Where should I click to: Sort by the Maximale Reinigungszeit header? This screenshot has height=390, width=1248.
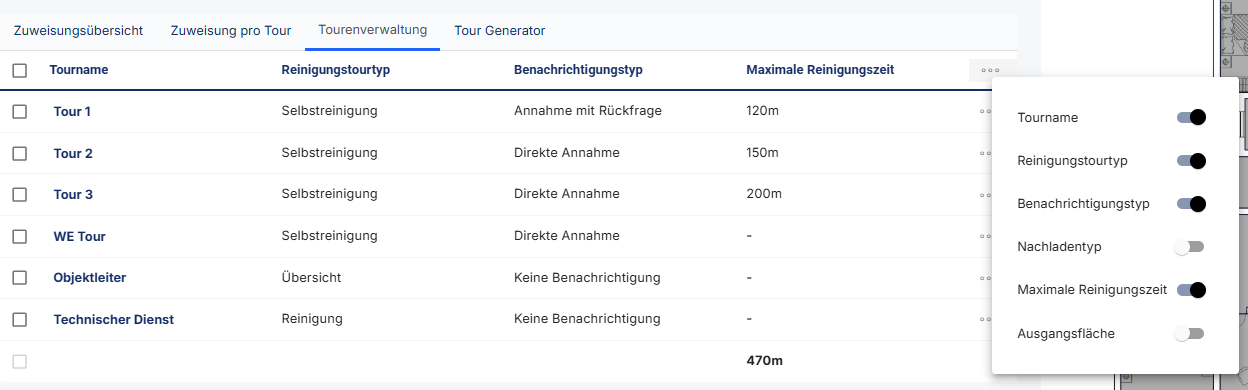[x=820, y=70]
